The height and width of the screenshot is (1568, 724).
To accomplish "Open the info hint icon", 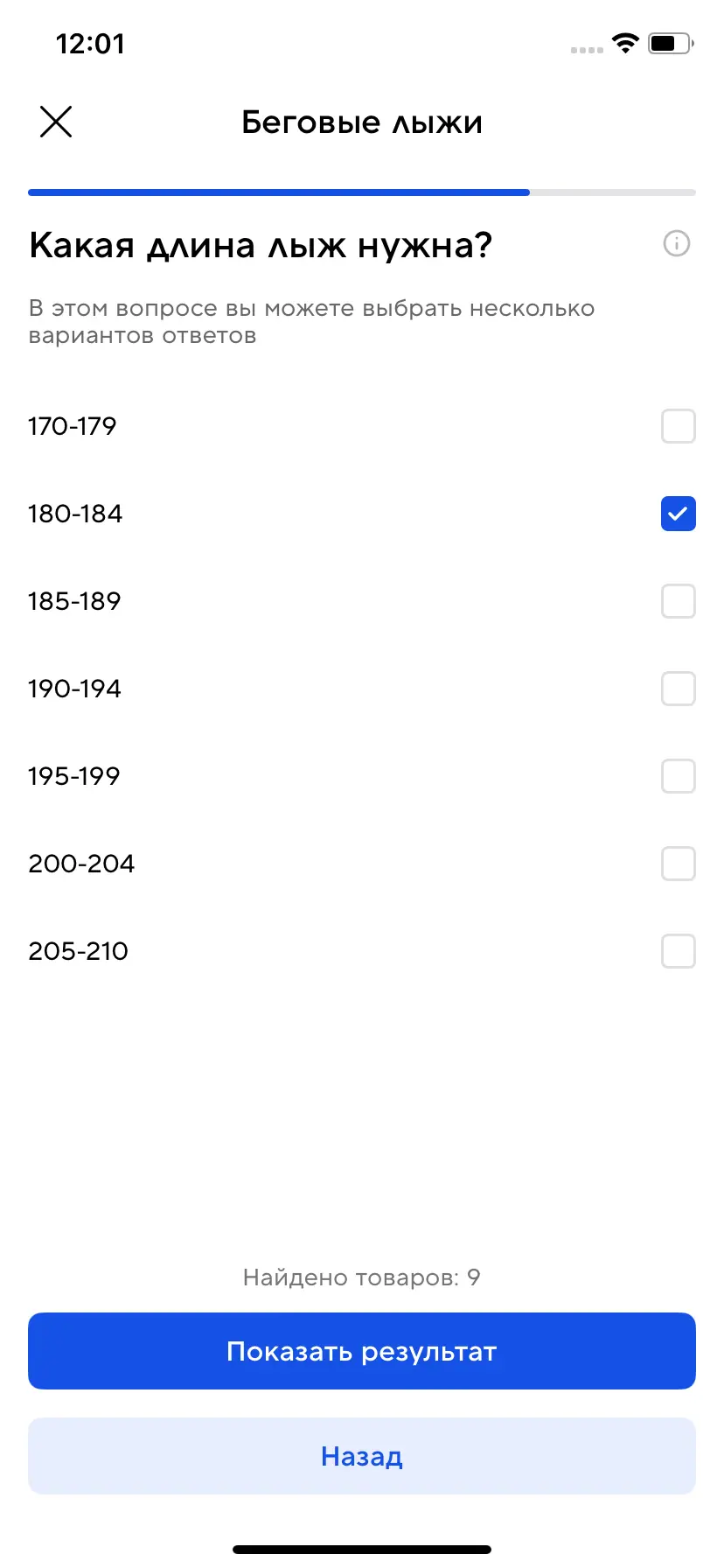I will pos(677,243).
